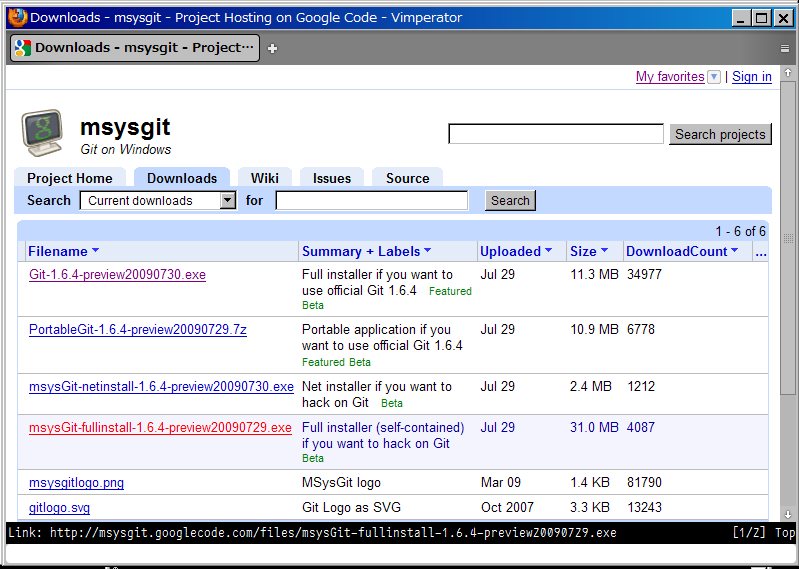Click the Vimperator command line area

[x=400, y=552]
